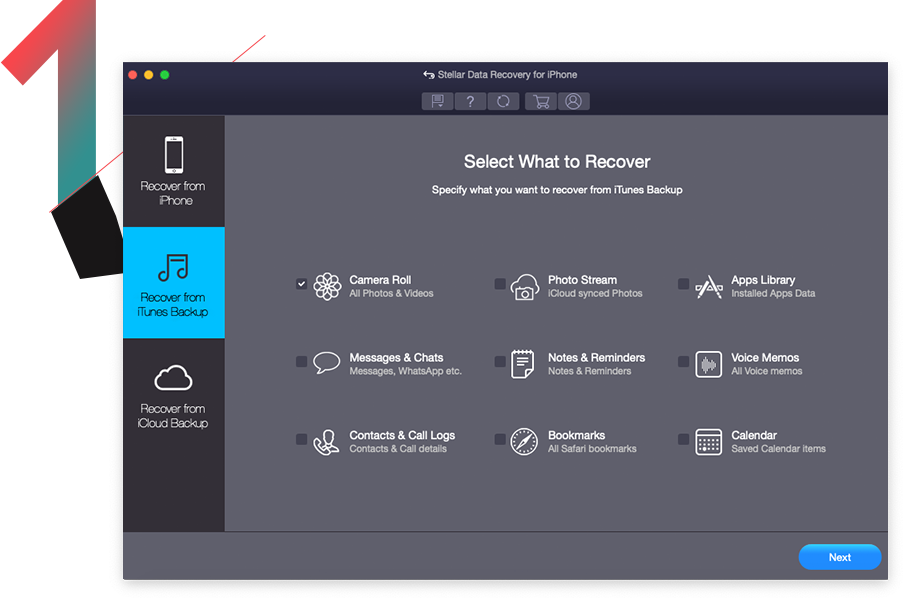The height and width of the screenshot is (598, 903).
Task: Enable the Messages & Chats checkbox
Action: pos(301,362)
